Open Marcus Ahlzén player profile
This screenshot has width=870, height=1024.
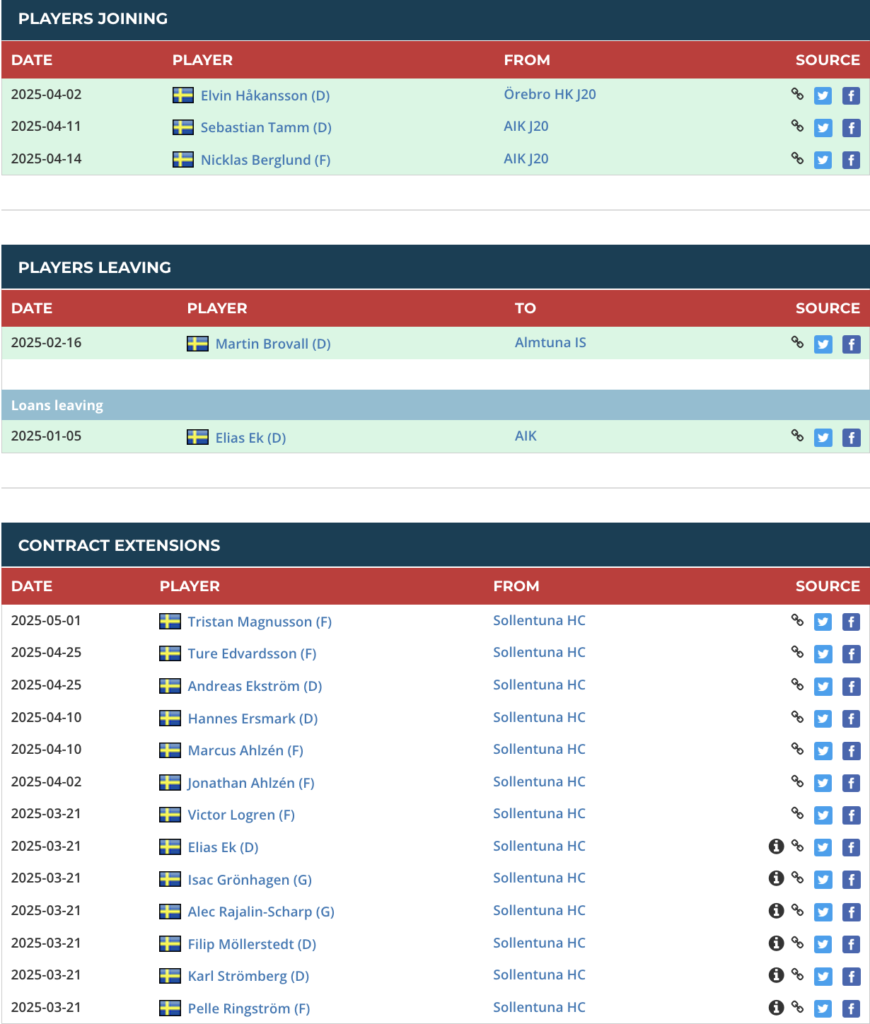point(245,750)
